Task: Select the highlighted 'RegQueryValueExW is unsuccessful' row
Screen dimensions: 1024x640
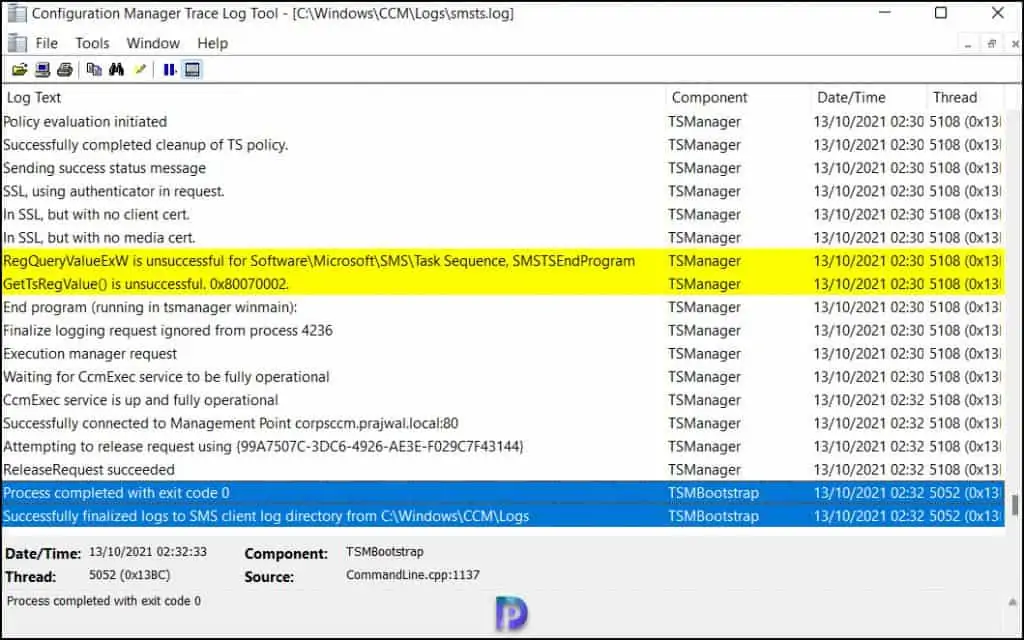Action: click(502, 261)
